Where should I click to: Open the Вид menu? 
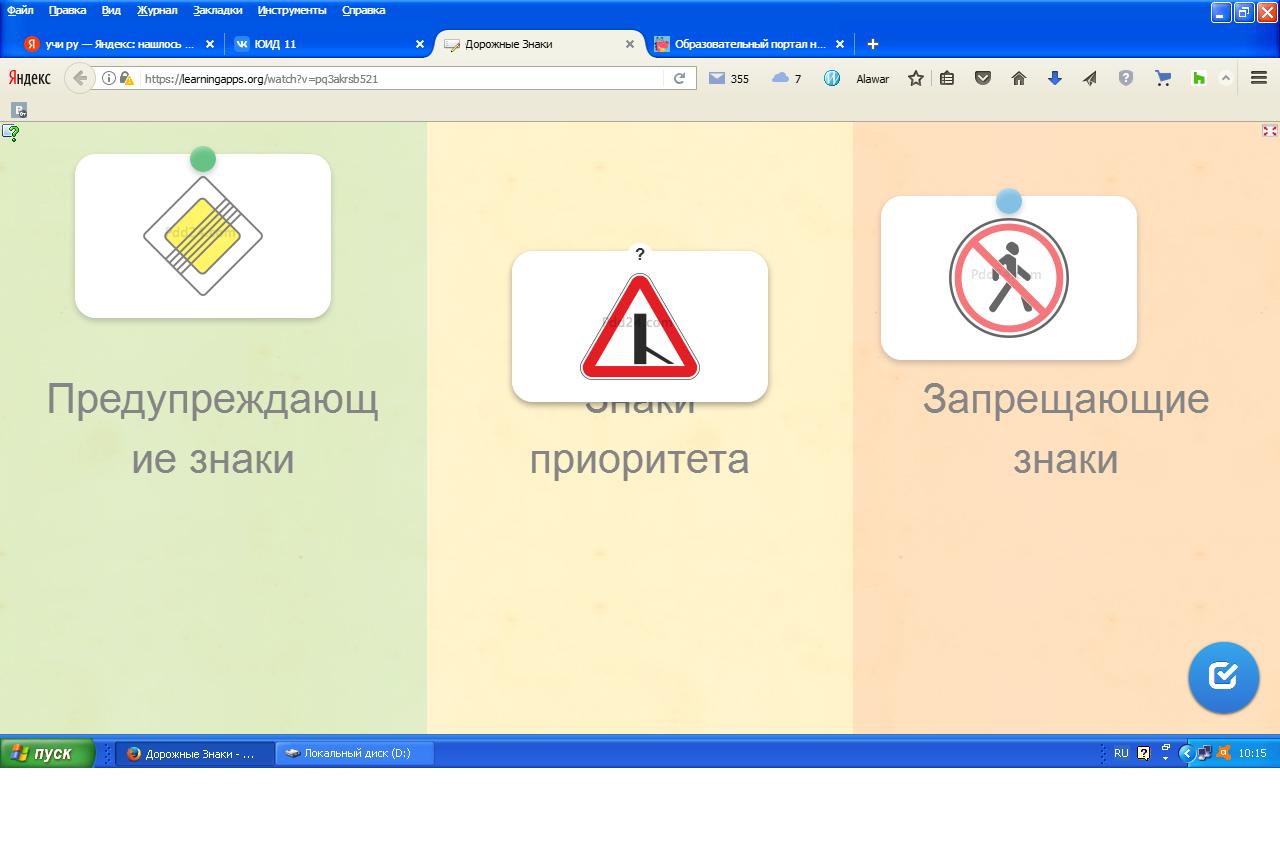[x=111, y=10]
